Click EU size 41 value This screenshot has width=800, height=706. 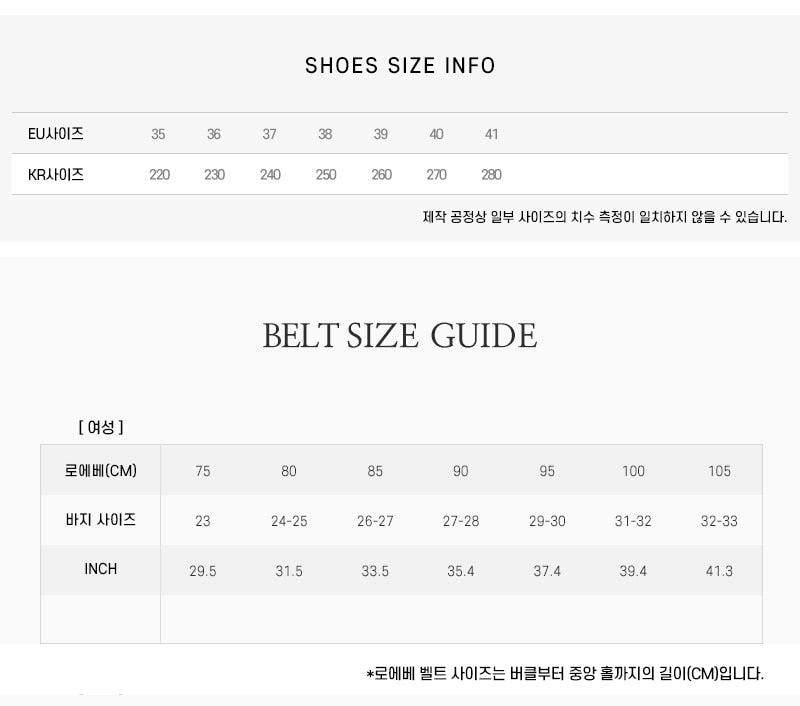[491, 134]
